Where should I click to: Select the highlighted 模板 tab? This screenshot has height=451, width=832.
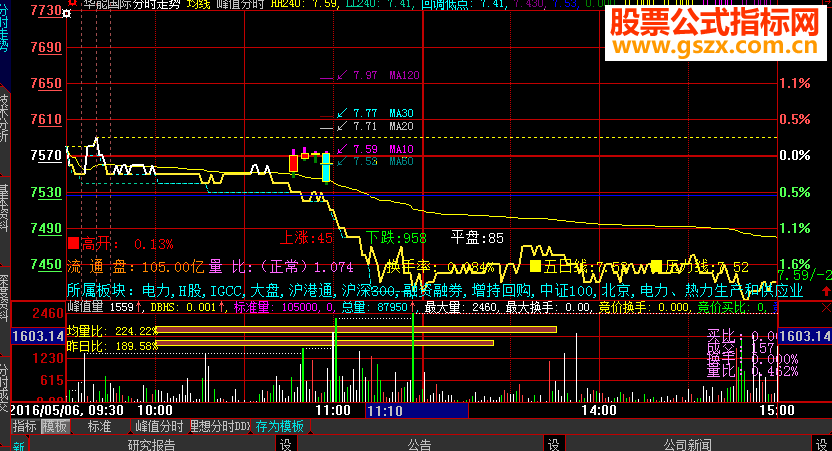(55, 426)
